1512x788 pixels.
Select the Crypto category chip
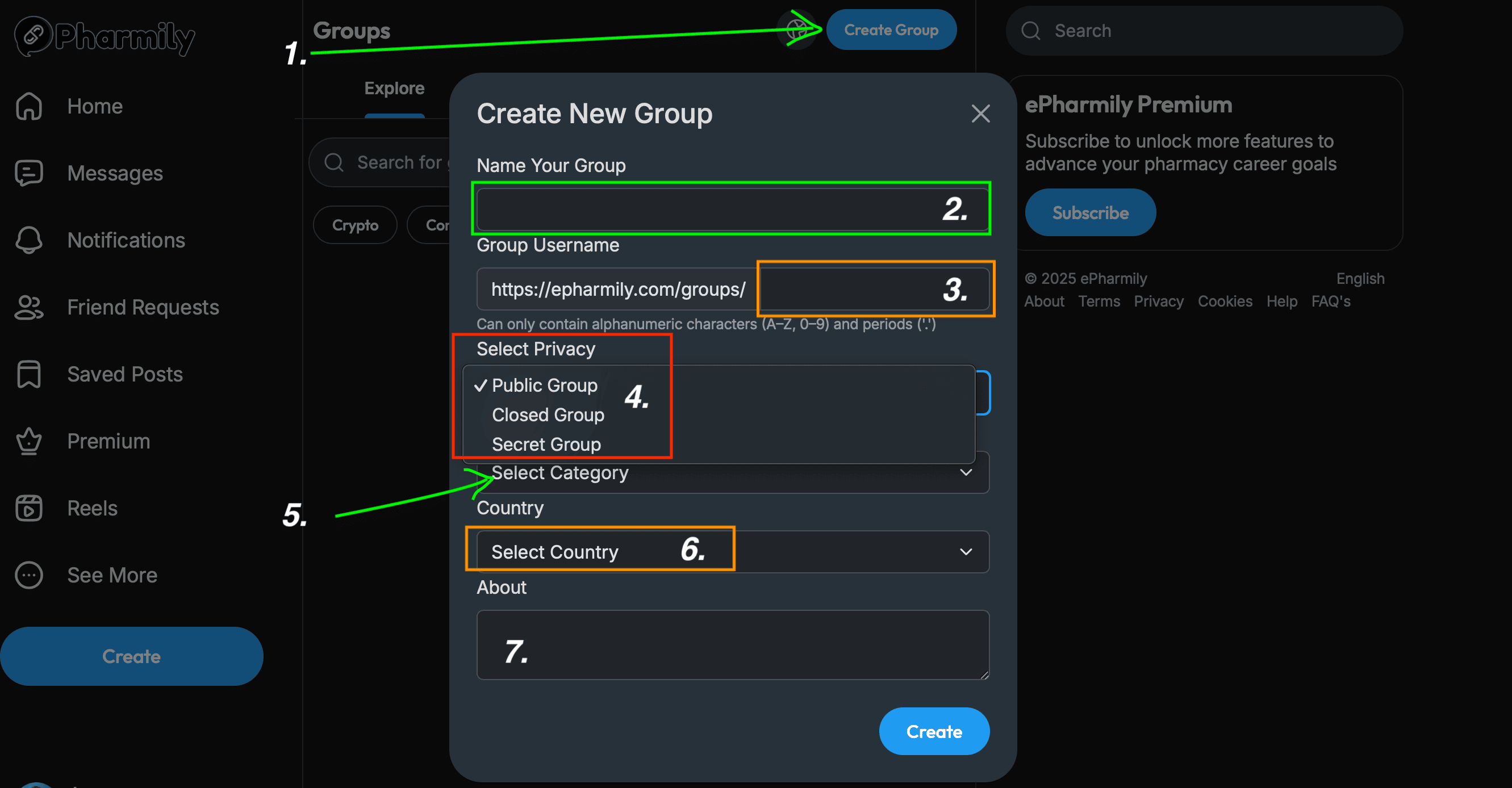click(355, 225)
